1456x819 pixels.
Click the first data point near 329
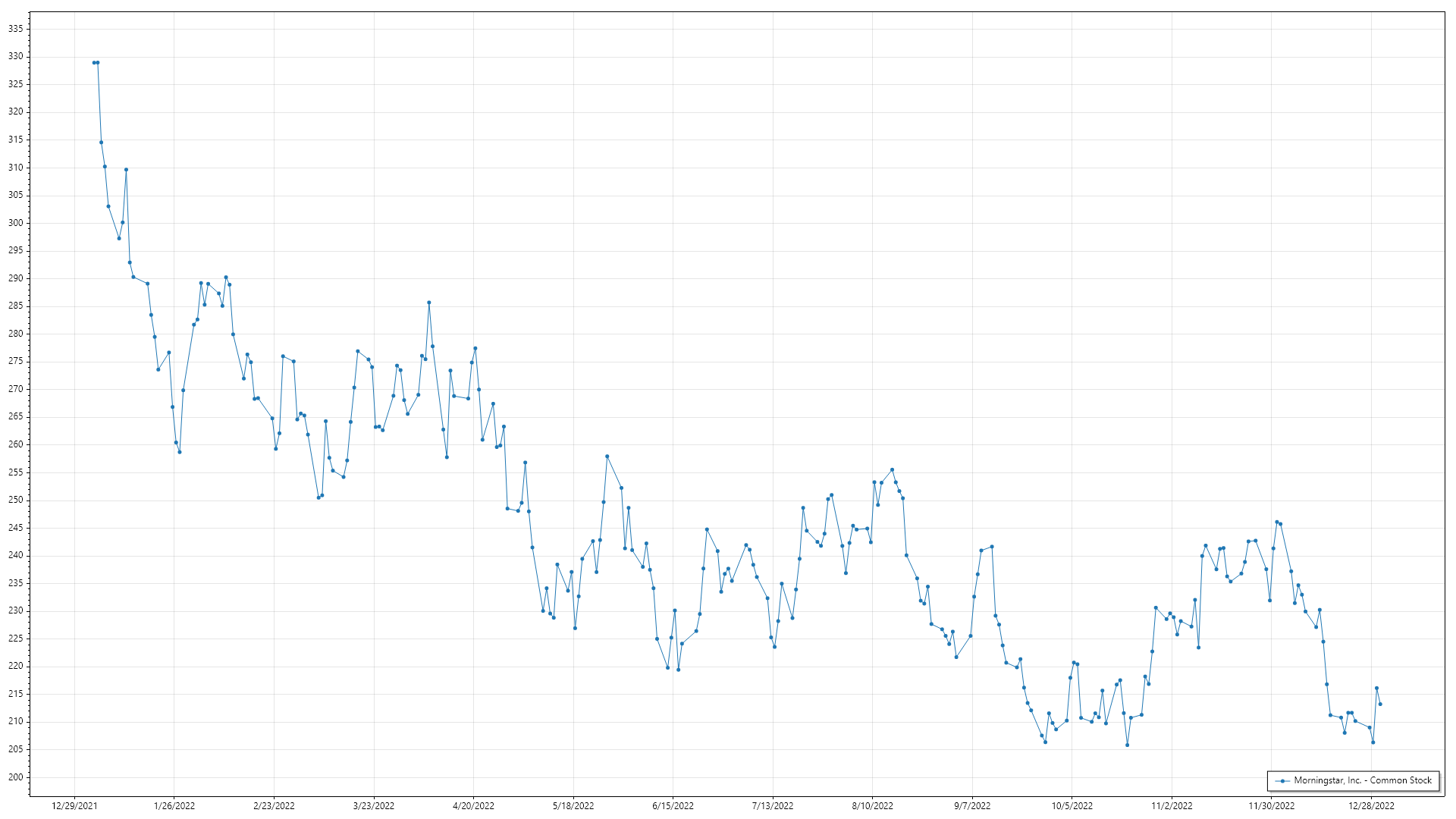pyautogui.click(x=94, y=63)
